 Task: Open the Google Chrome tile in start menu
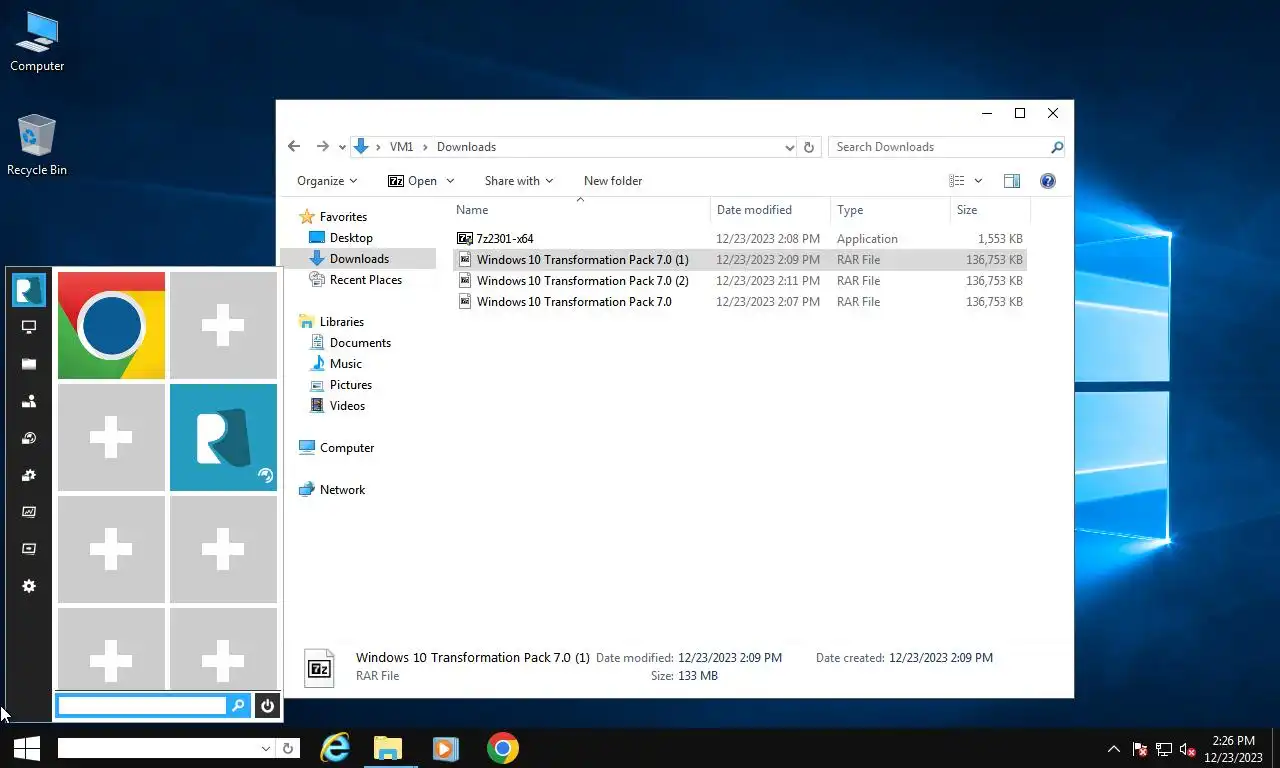pos(111,326)
